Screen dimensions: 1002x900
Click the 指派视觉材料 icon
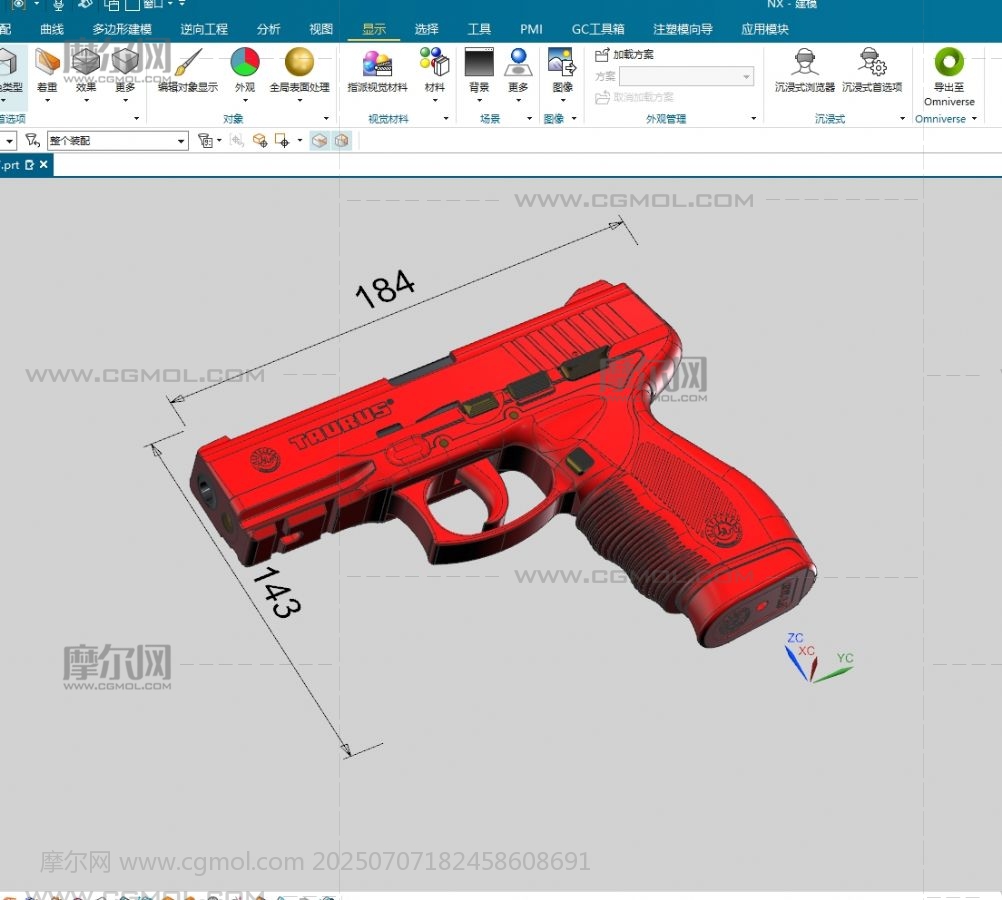(377, 63)
